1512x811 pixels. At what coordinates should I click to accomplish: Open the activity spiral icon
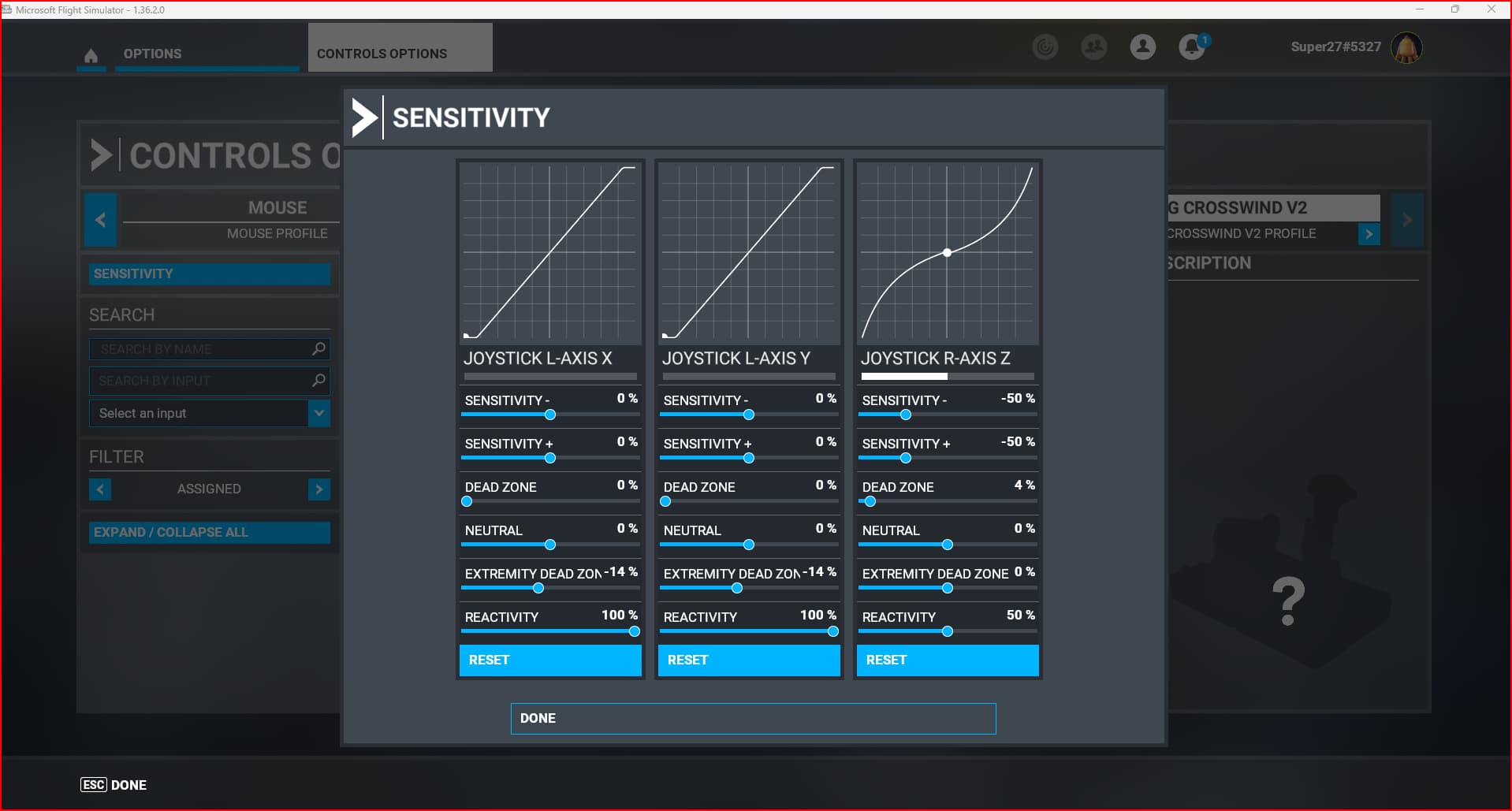(1045, 47)
